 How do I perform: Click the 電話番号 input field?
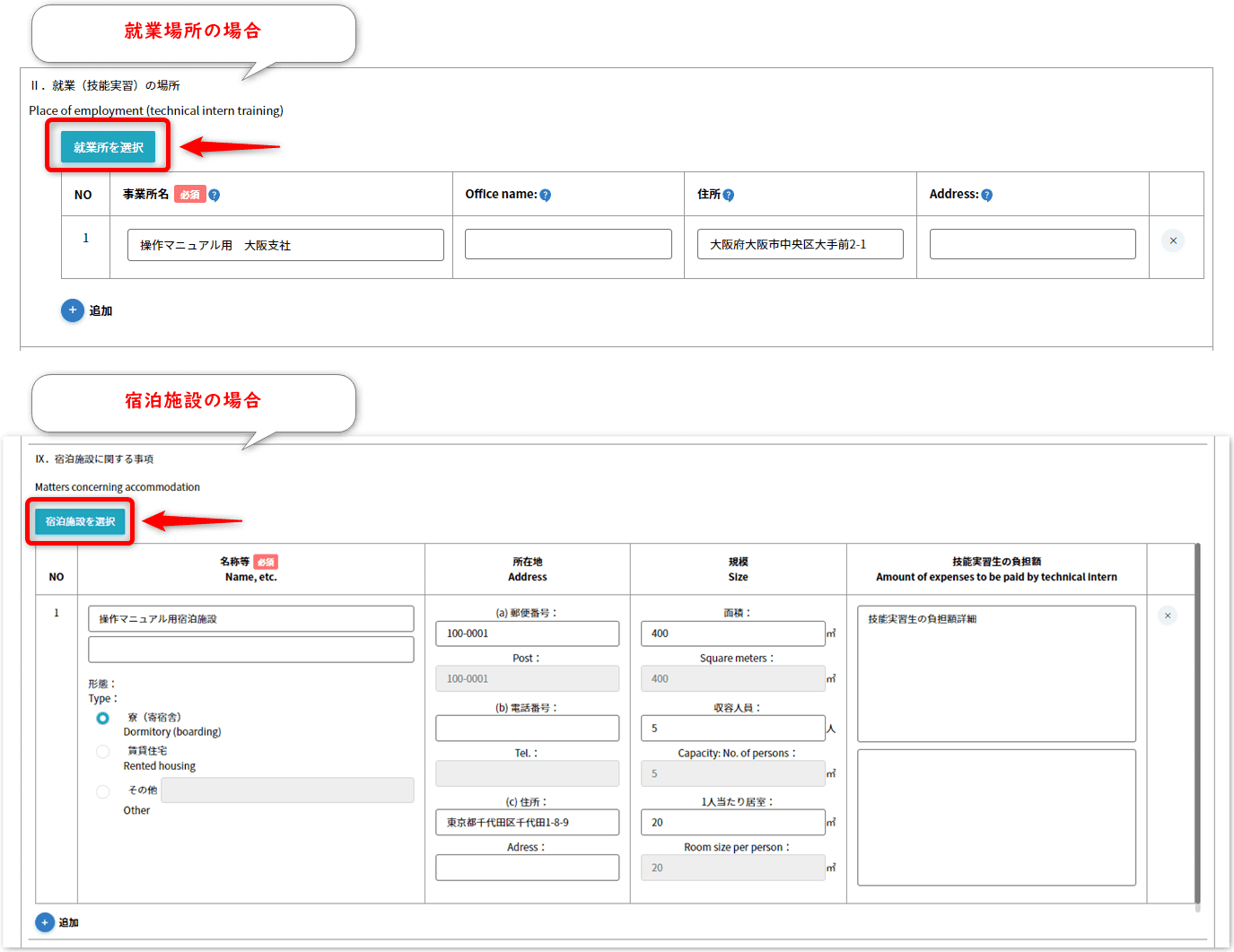pyautogui.click(x=527, y=728)
